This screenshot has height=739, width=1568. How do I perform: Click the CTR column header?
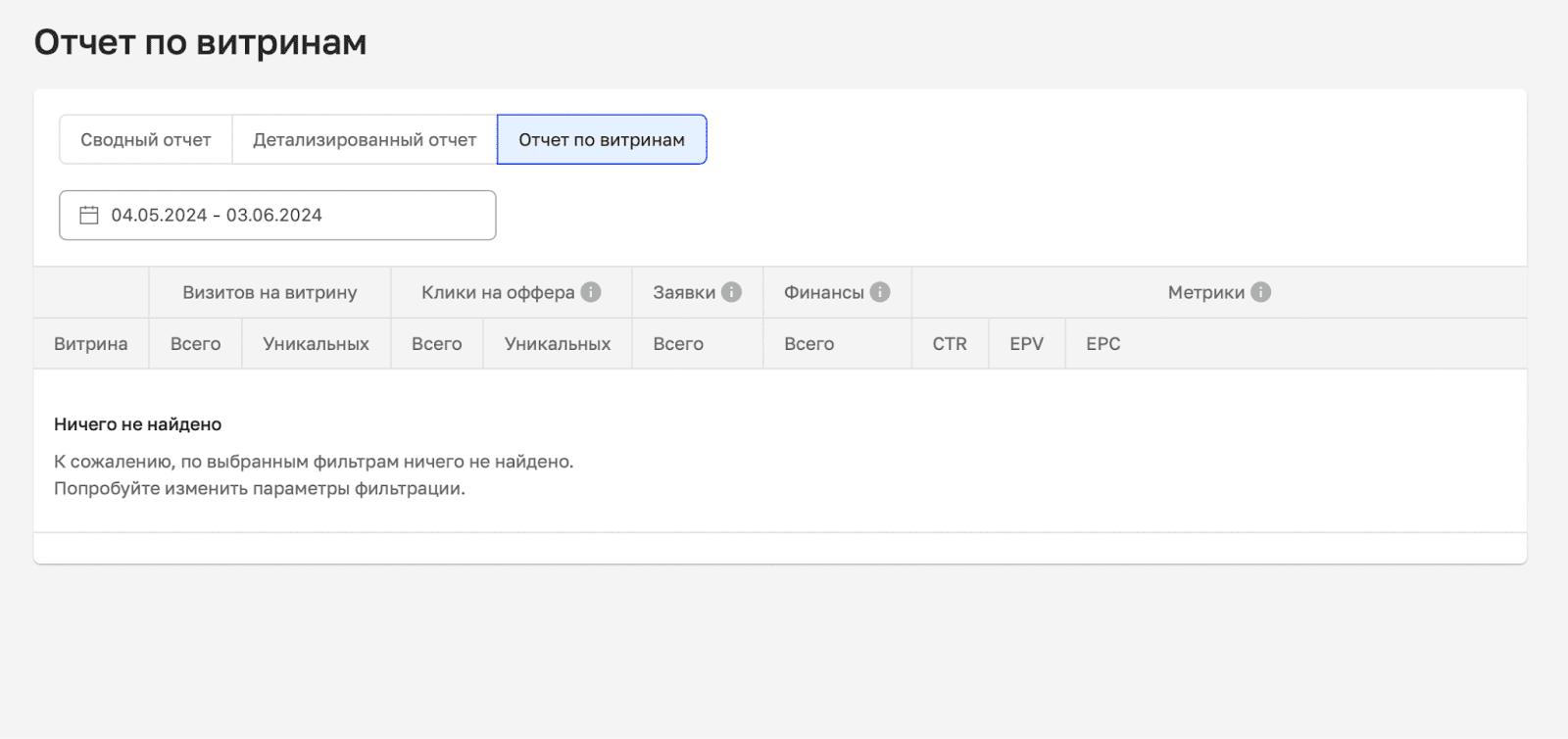(x=950, y=344)
